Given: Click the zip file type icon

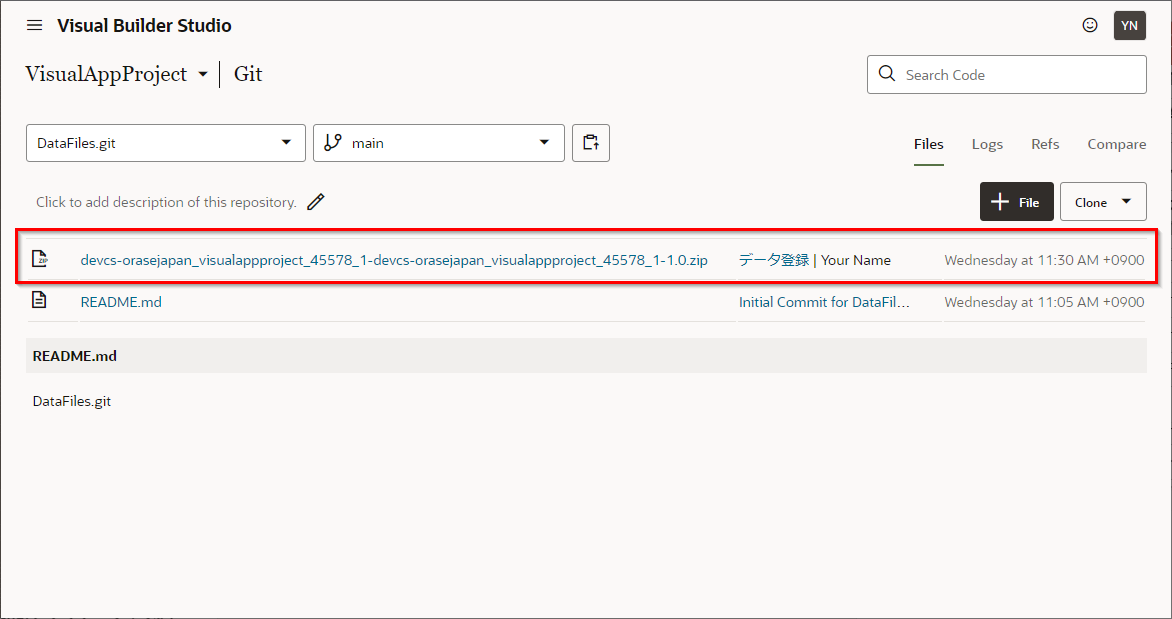Looking at the screenshot, I should (41, 260).
